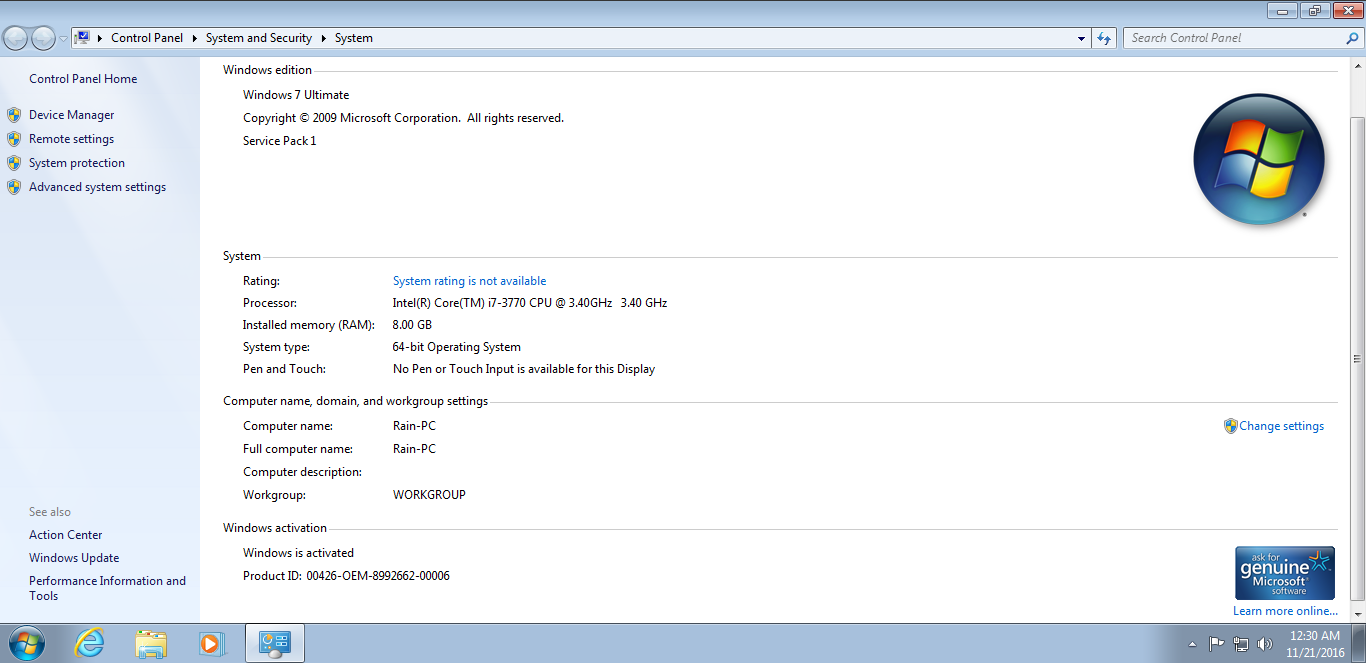Click the computer icon in address bar
Image resolution: width=1366 pixels, height=663 pixels.
[x=83, y=38]
